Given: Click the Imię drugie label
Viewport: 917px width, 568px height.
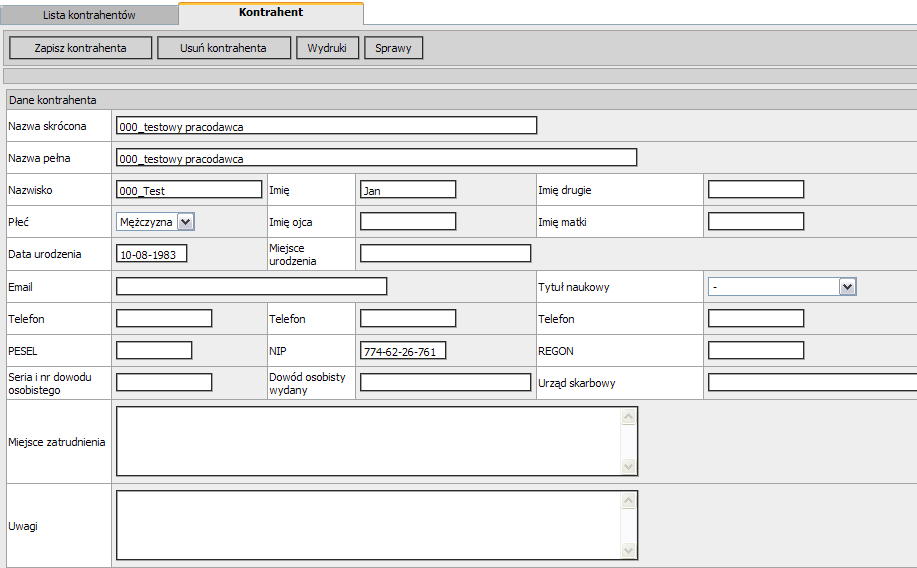Looking at the screenshot, I should point(564,190).
